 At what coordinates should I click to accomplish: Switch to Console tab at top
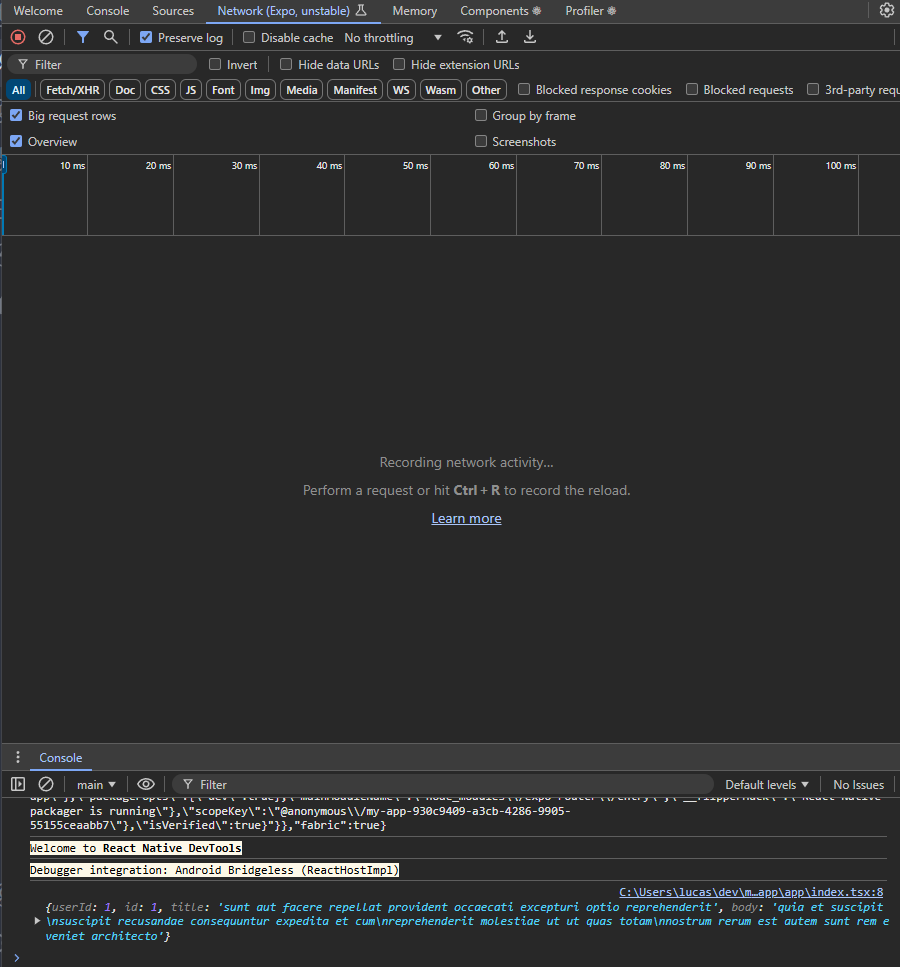click(x=108, y=11)
